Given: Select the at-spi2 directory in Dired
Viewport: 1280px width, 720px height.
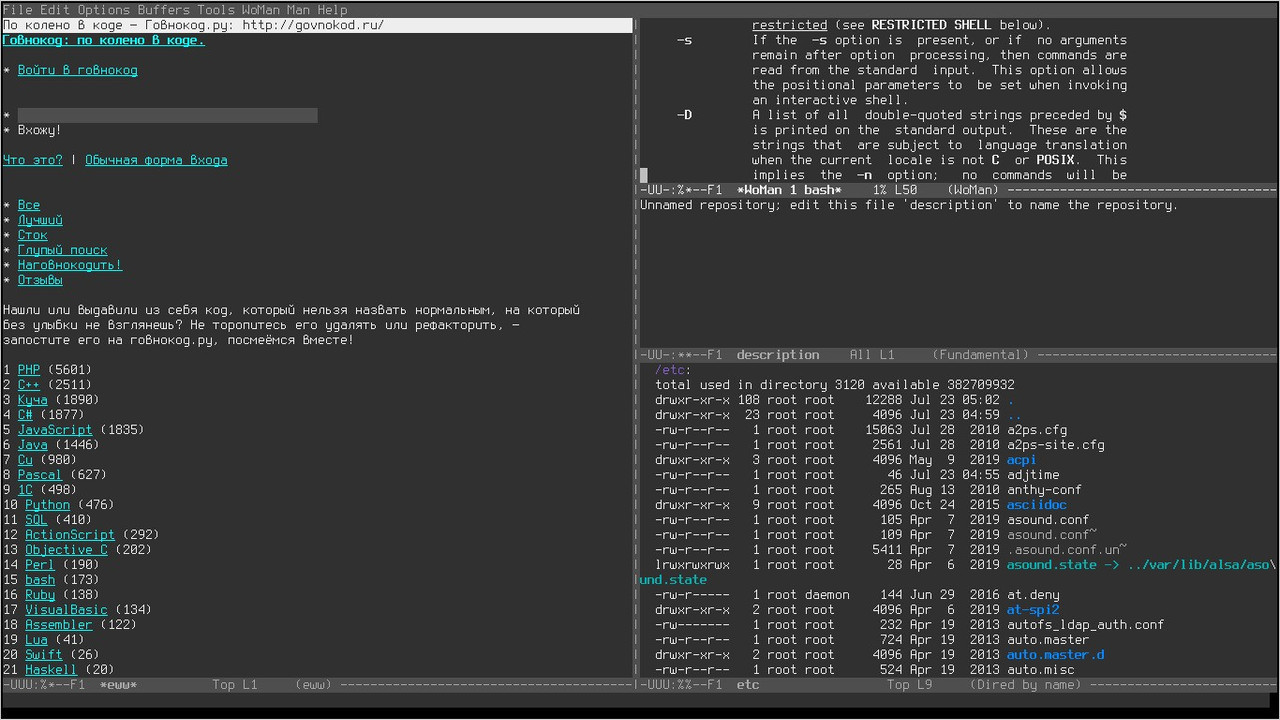Looking at the screenshot, I should 1033,610.
